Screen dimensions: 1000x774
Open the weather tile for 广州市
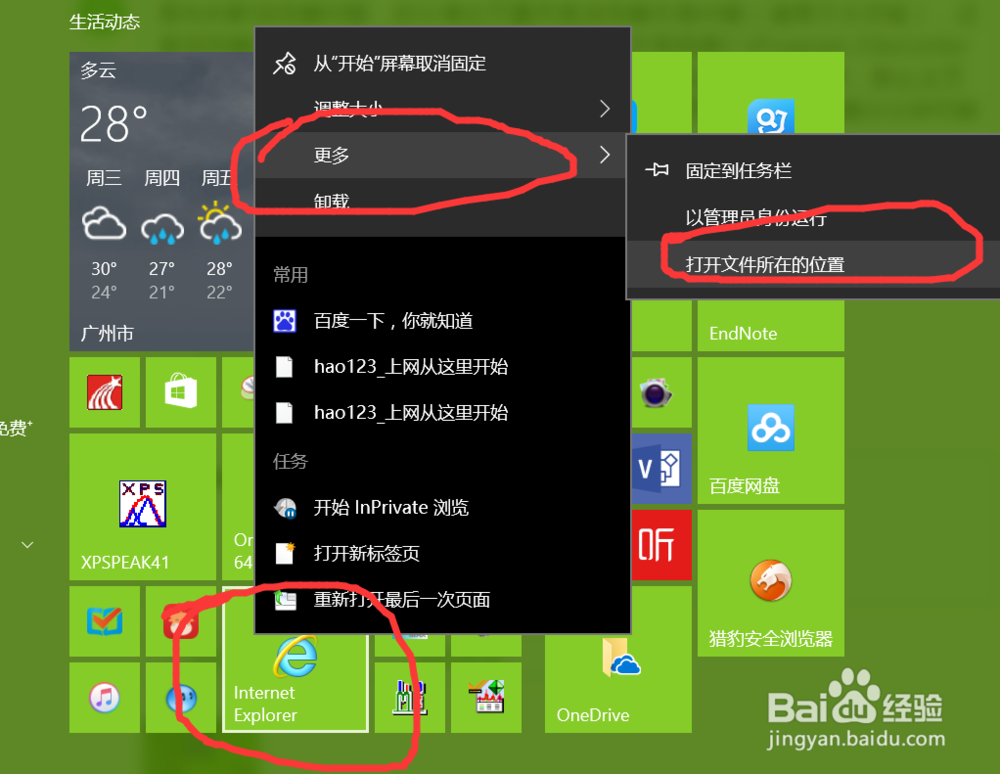click(162, 201)
